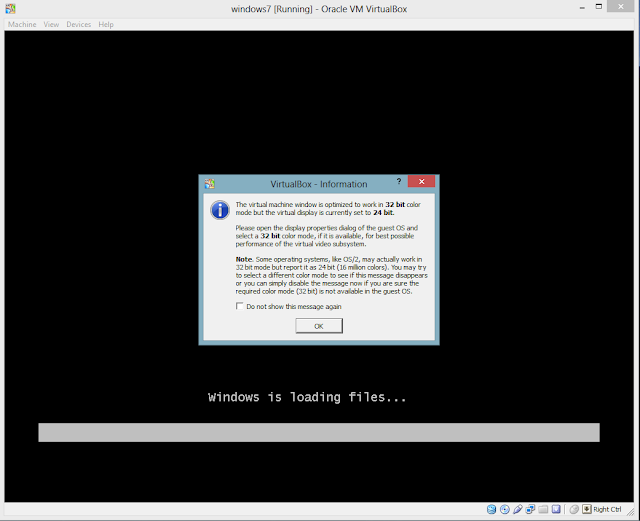Click the host key arrow icon
Viewport: 640px width, 521px height.
point(587,509)
